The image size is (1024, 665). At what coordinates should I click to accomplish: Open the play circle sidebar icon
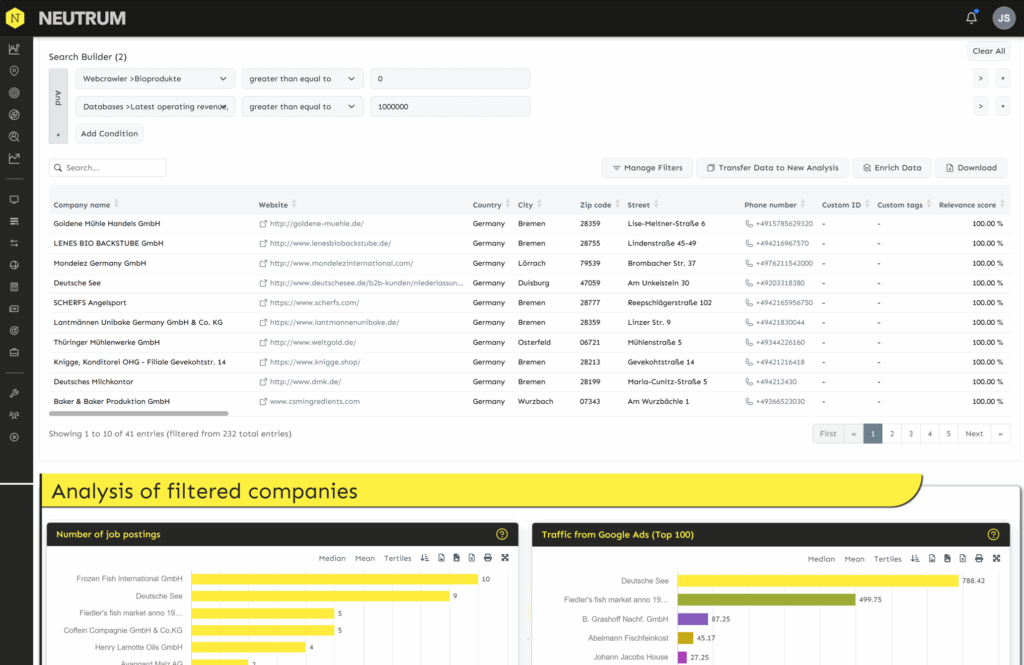point(14,437)
